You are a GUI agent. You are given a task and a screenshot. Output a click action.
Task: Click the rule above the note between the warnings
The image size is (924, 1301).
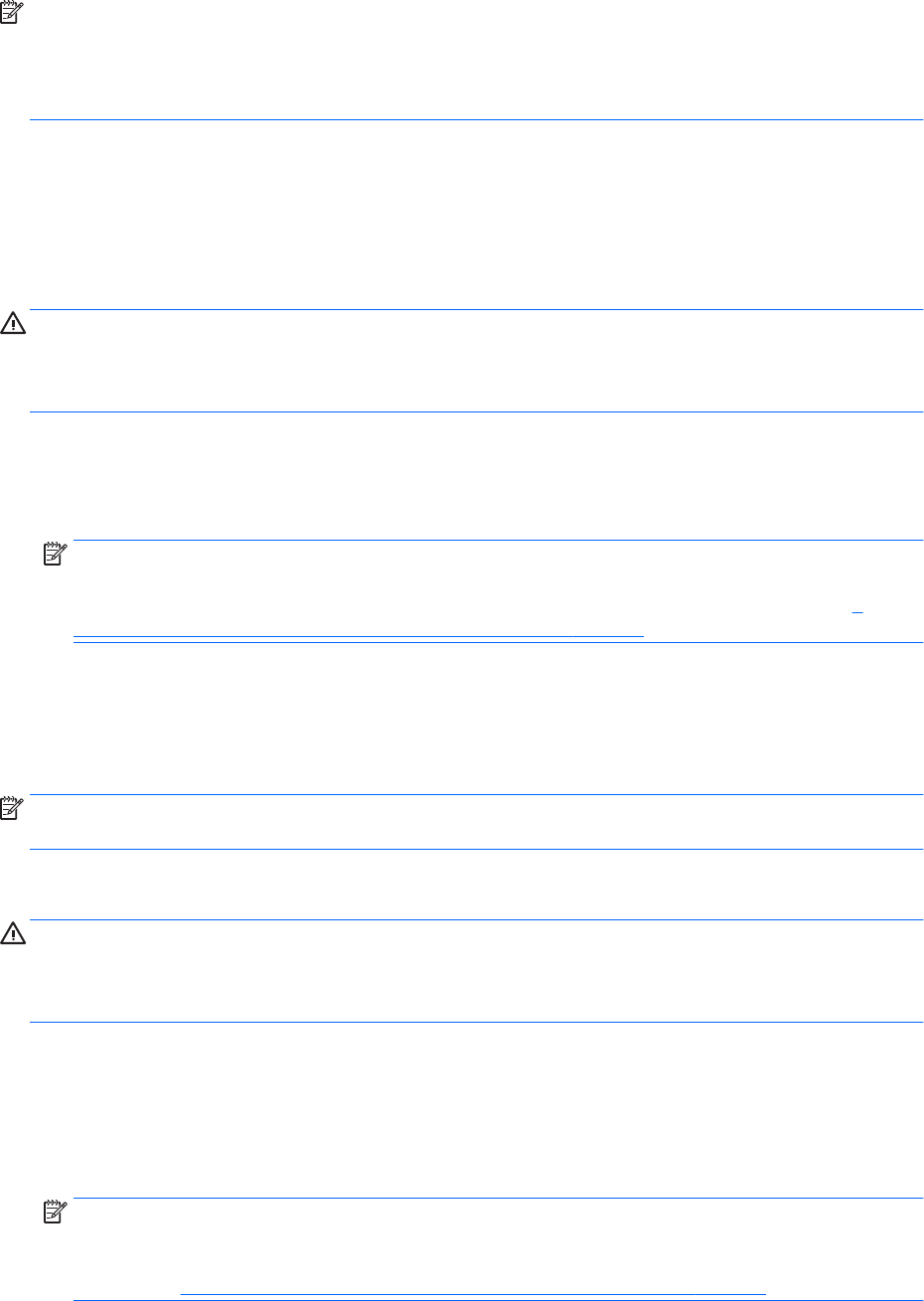477,794
